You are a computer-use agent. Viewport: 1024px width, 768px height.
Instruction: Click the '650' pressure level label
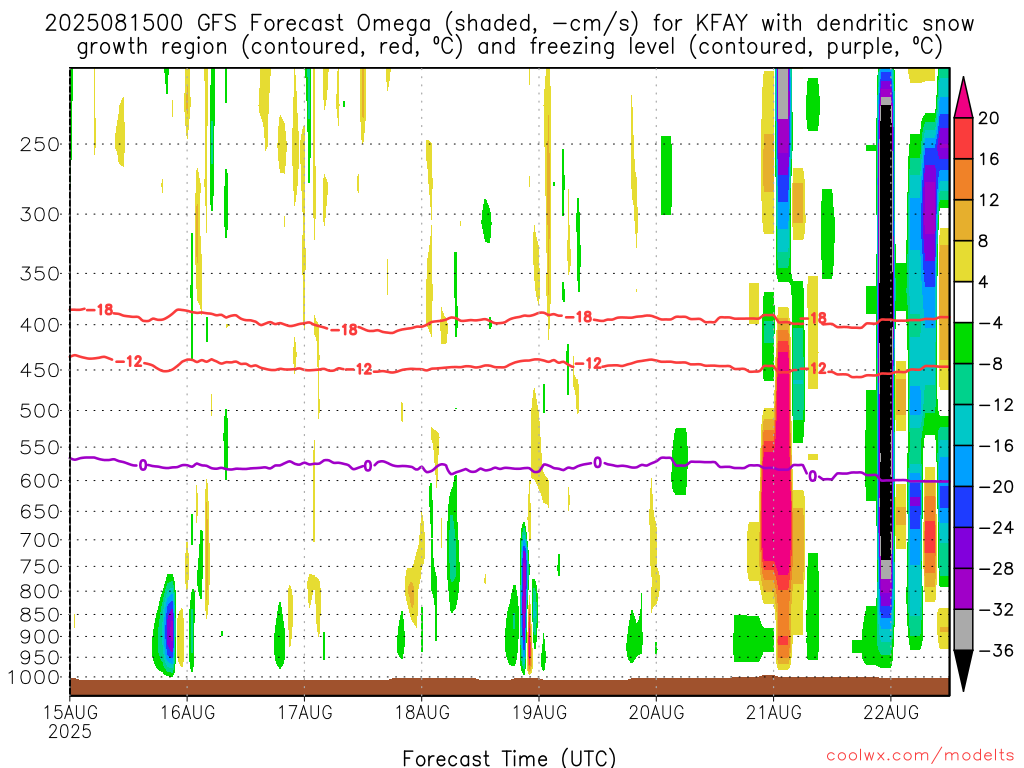click(40, 511)
